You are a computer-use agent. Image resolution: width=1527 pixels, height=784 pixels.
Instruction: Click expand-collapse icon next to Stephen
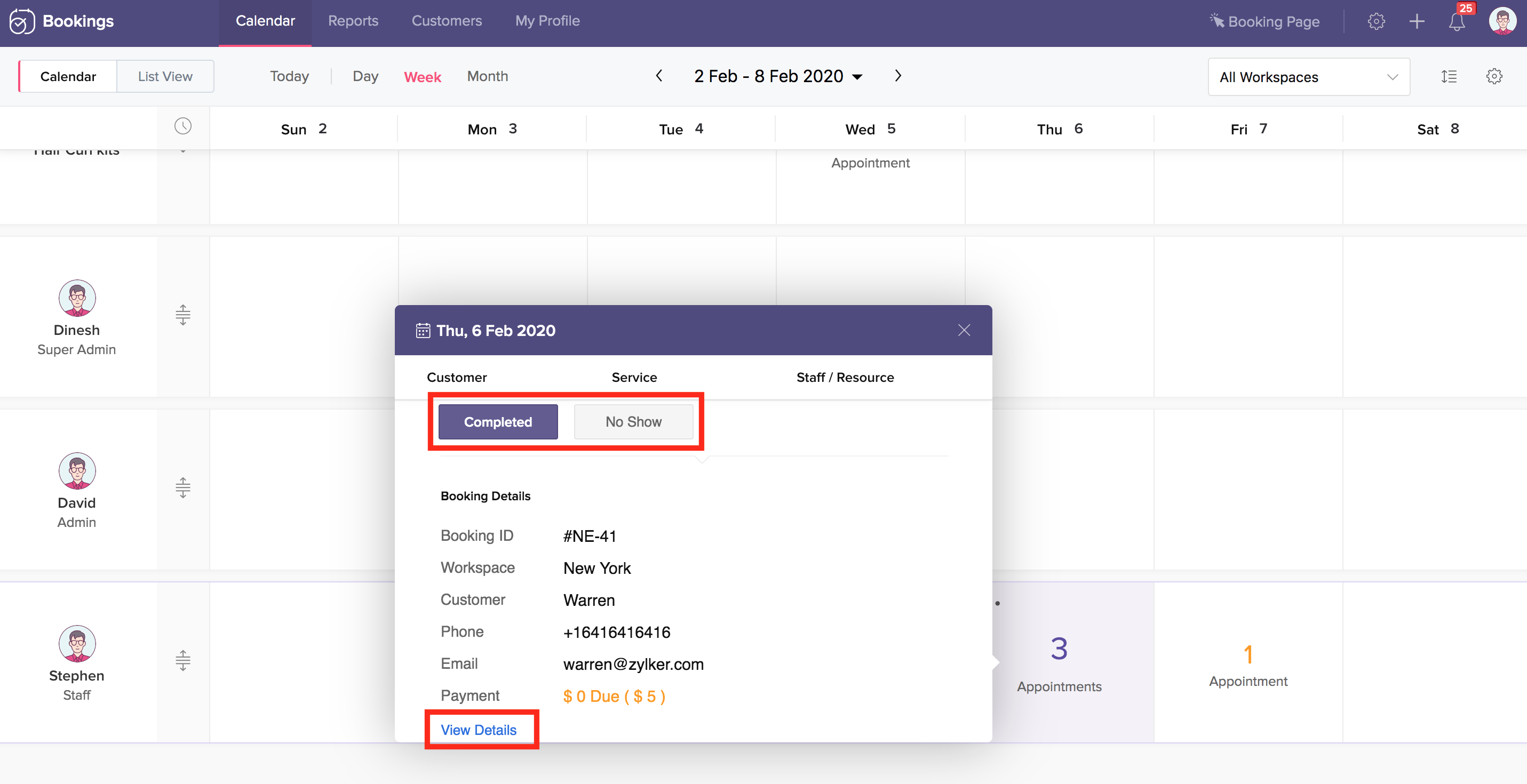[x=182, y=660]
